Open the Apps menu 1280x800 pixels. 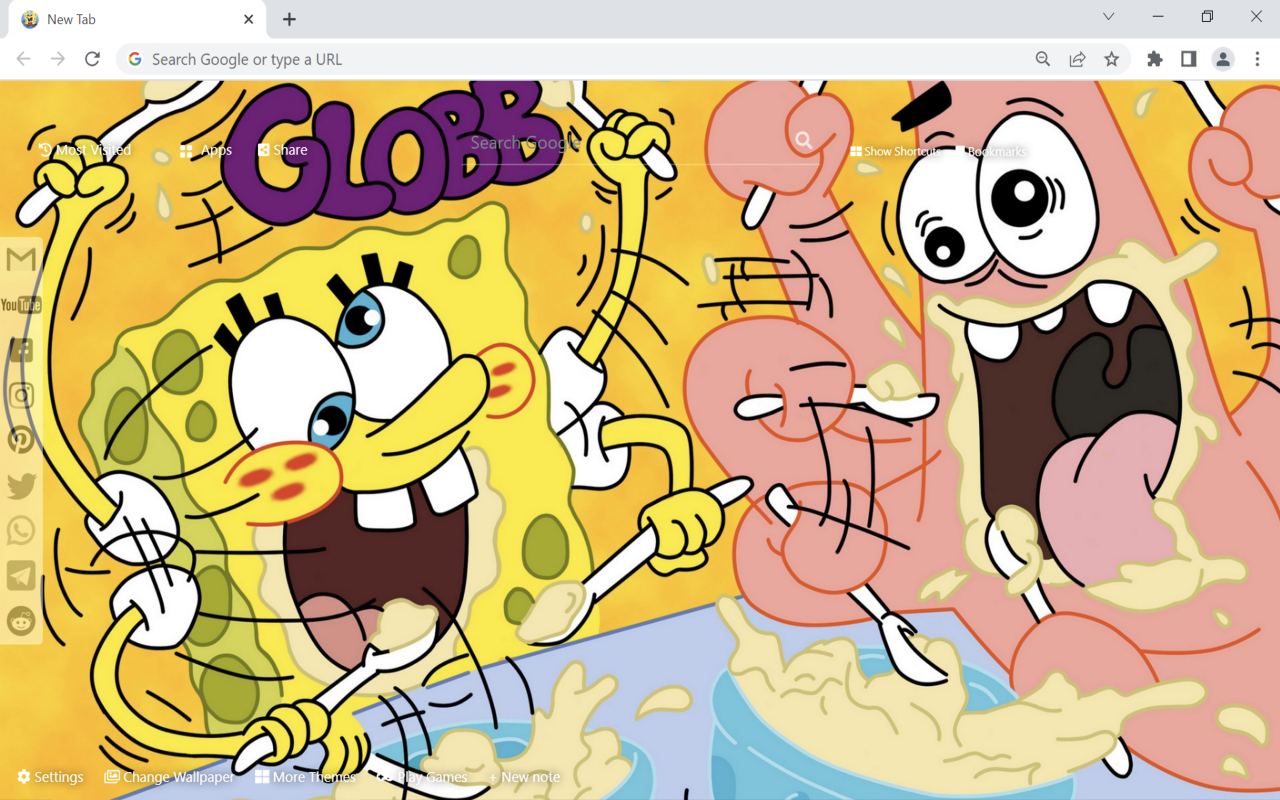click(206, 150)
